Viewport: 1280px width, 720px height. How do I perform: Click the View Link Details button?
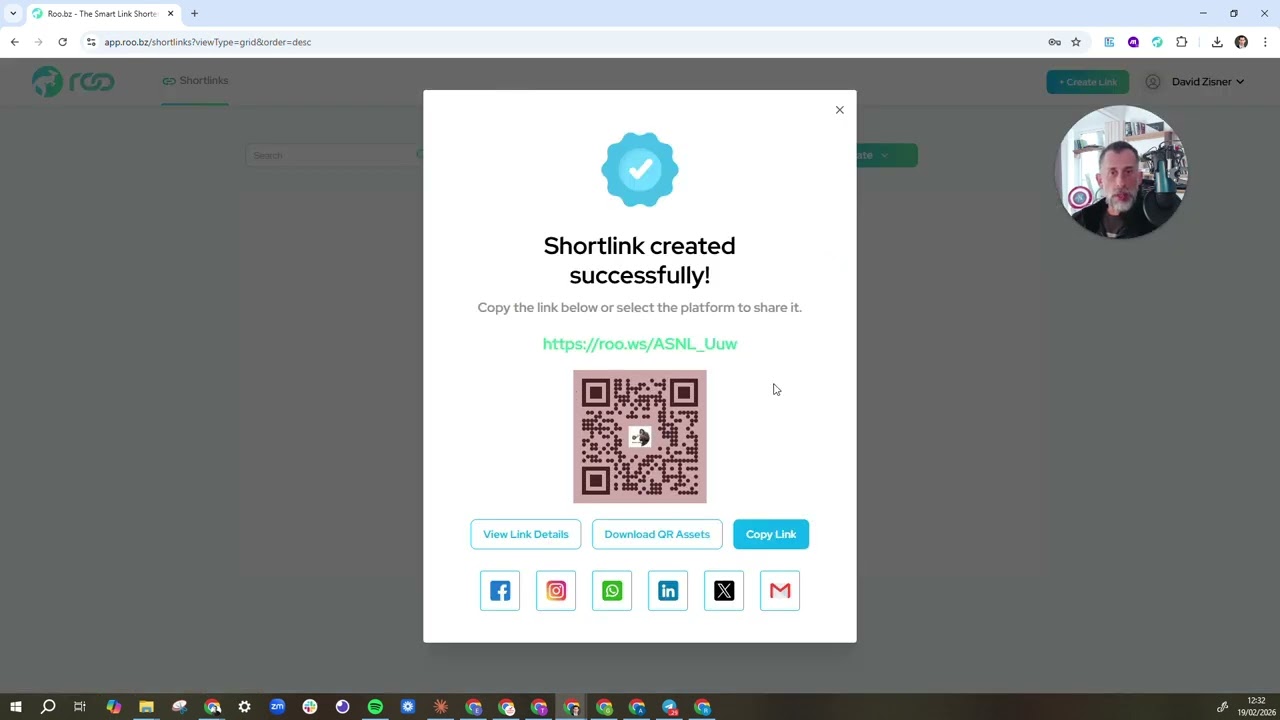coord(526,534)
